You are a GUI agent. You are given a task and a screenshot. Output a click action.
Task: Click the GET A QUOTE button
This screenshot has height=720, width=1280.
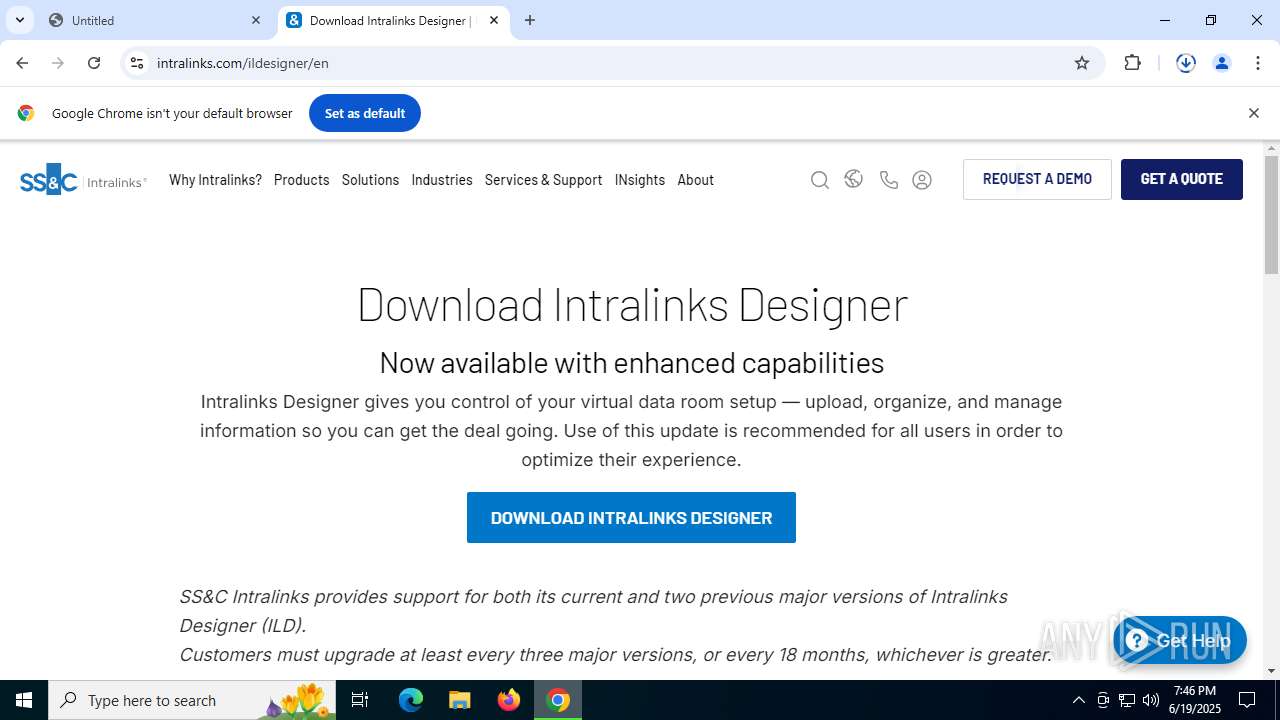[1182, 179]
